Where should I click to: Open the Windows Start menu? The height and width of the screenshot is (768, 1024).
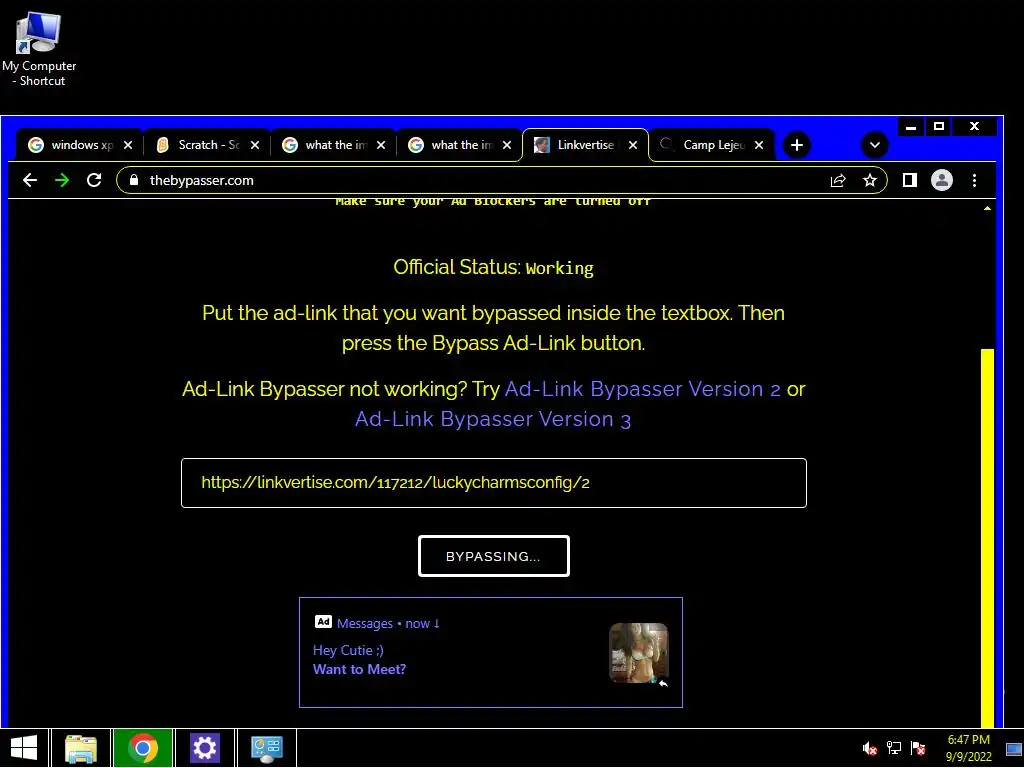click(24, 748)
